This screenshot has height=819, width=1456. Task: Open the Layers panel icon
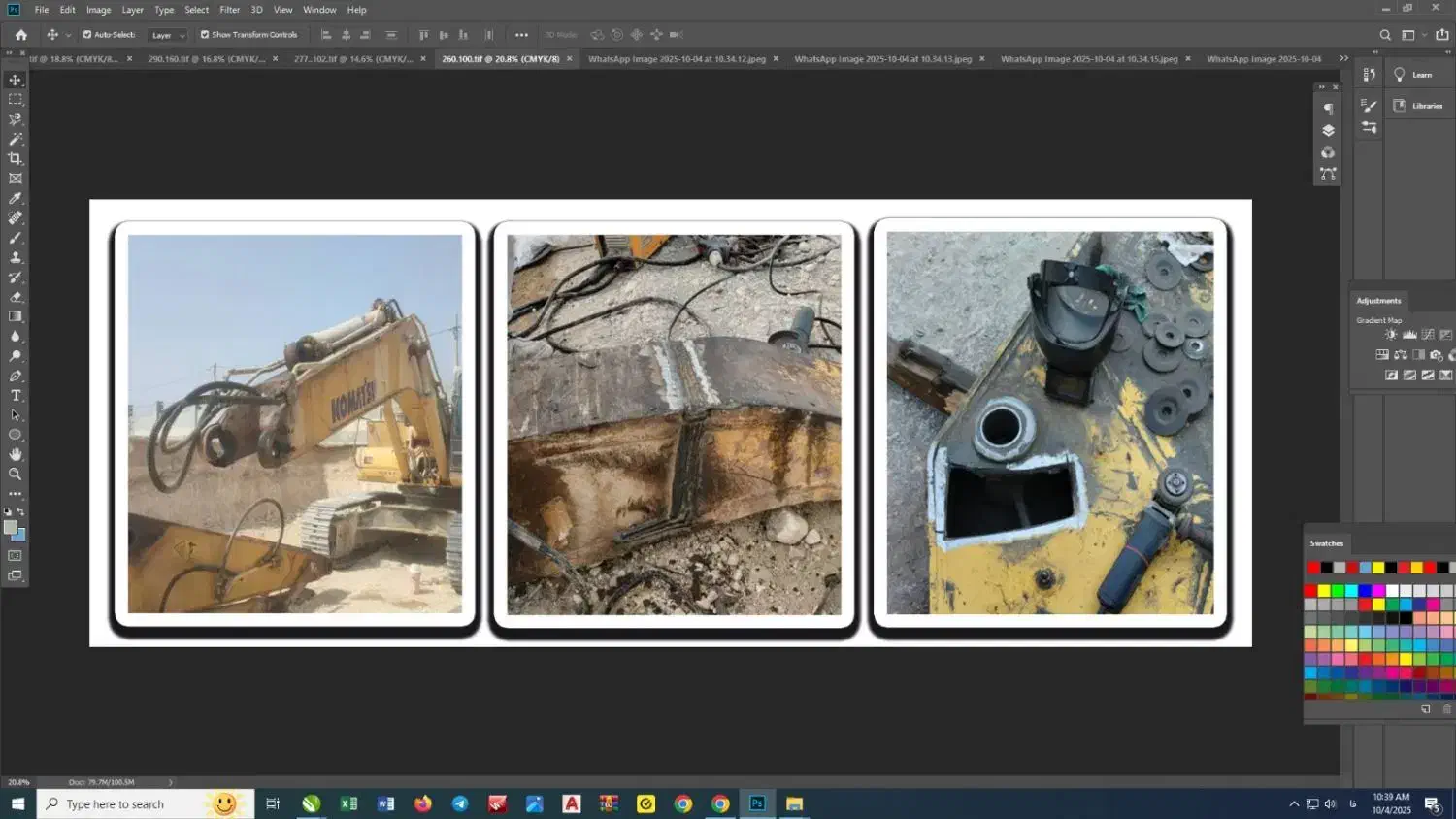point(1328,130)
